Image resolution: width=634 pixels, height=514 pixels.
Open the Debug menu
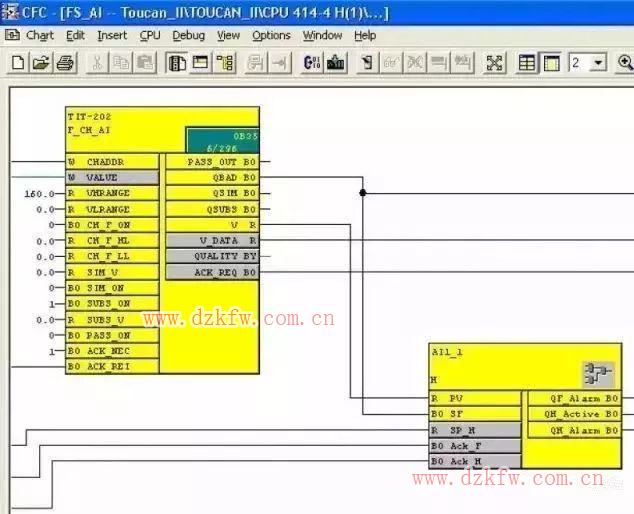[x=188, y=36]
